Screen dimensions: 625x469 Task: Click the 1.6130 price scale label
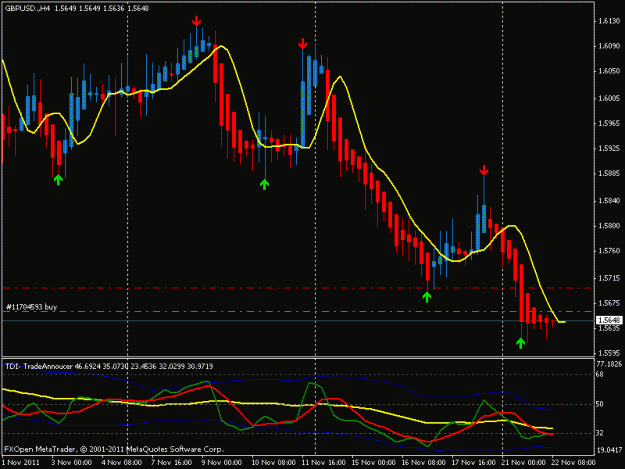pyautogui.click(x=609, y=21)
